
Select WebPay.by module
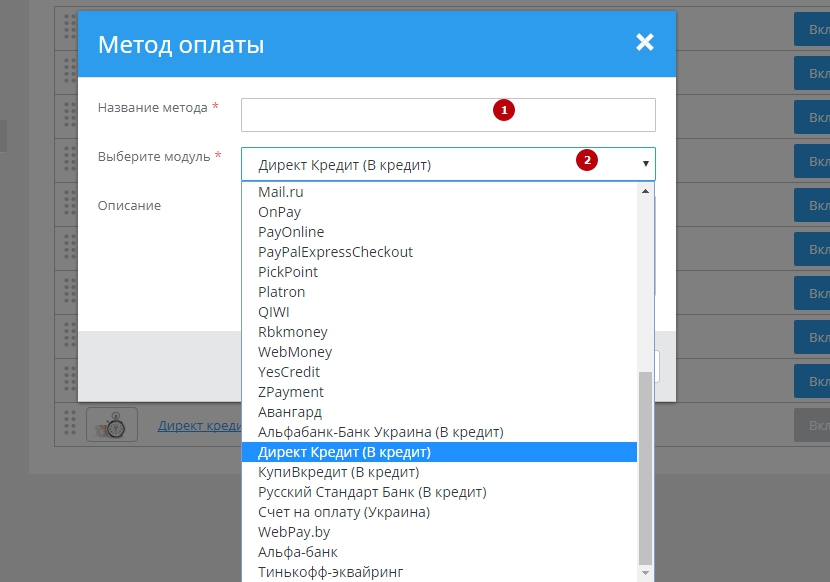[439, 532]
